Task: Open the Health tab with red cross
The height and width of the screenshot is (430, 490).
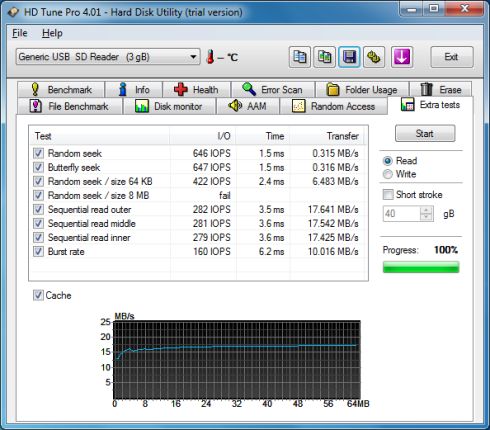Action: (x=196, y=89)
